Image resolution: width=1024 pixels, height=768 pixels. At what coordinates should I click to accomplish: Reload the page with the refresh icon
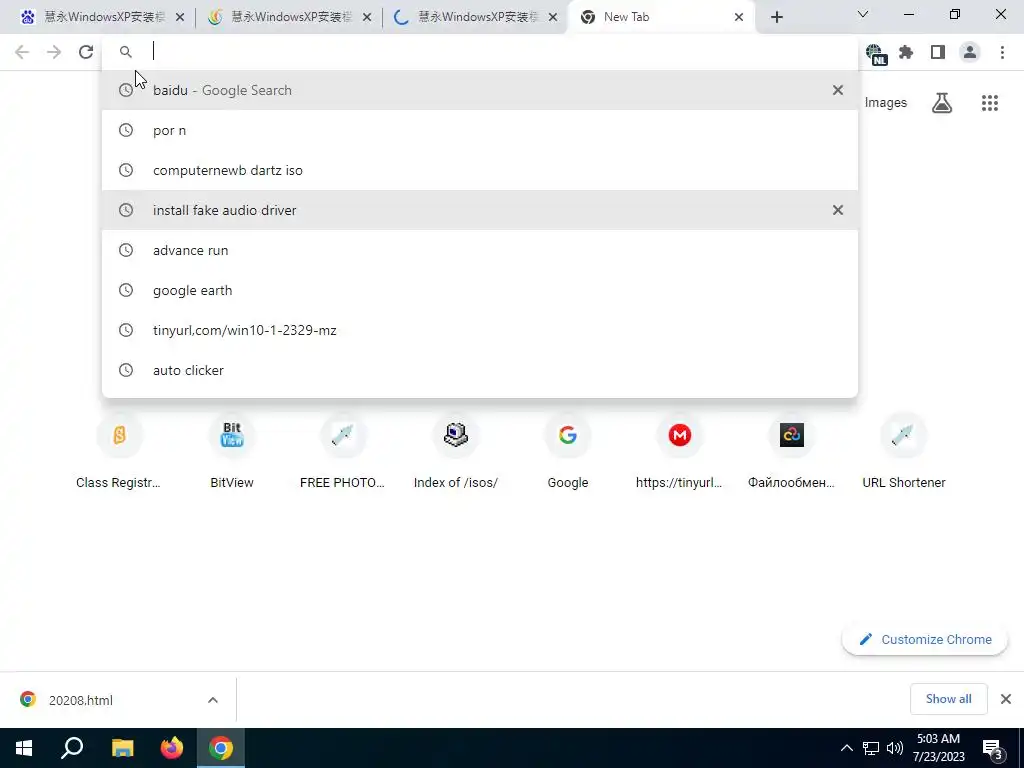tap(86, 52)
